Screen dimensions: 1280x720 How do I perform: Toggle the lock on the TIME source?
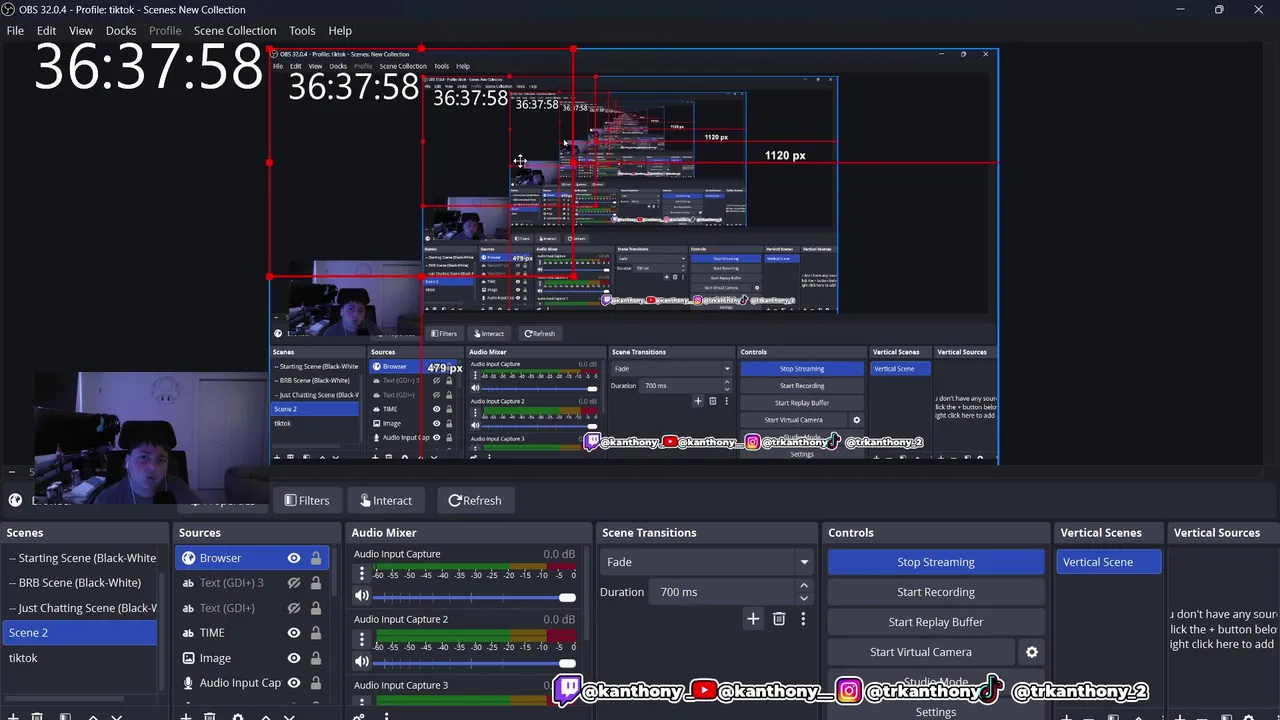click(316, 633)
